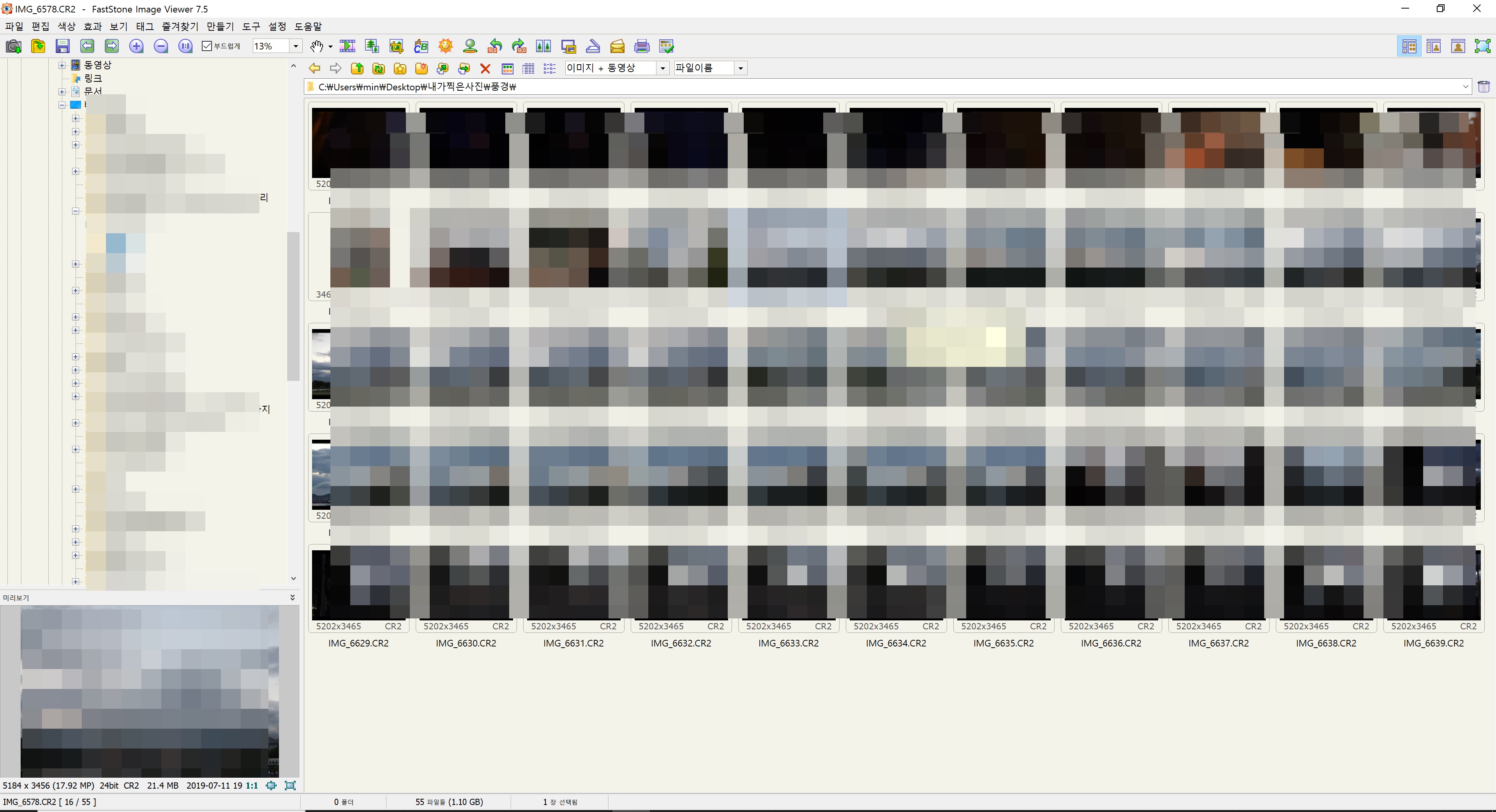
Task: Click the red X delete icon
Action: 485,69
